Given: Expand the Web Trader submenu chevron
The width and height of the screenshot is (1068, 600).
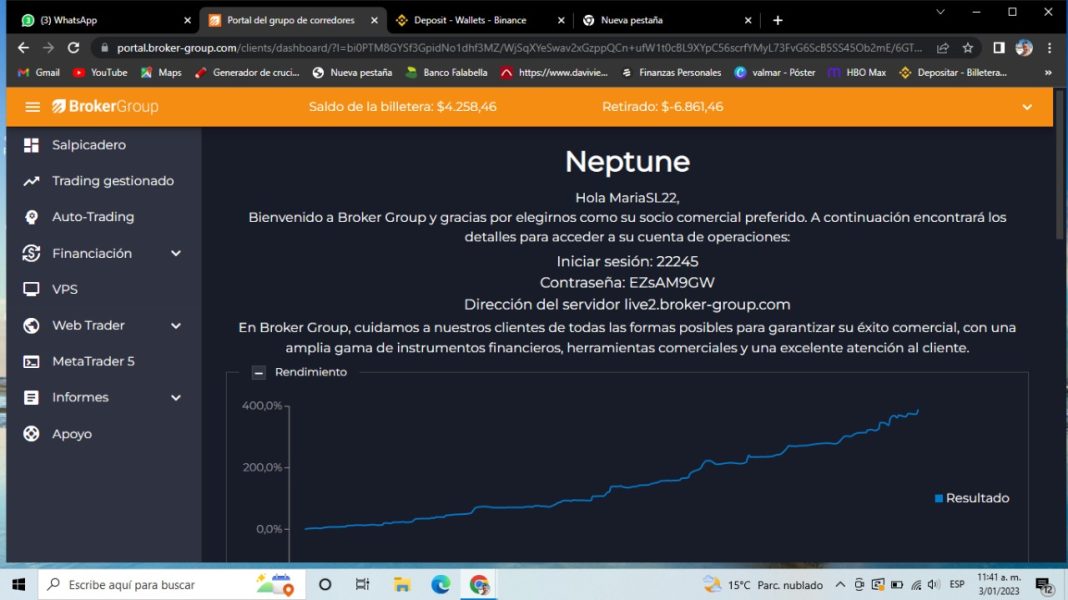Looking at the screenshot, I should (x=176, y=326).
